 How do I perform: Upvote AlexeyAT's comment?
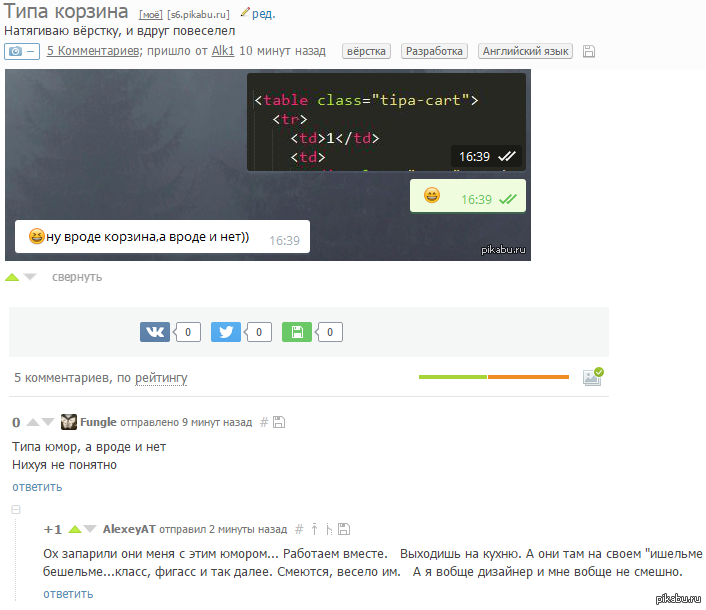click(74, 529)
